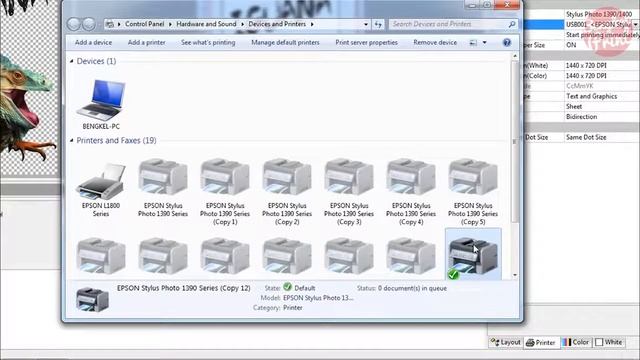Viewport: 640px width, 360px height.
Task: Click the 1440 x 720 DPI value for Color
Action: click(x=586, y=76)
